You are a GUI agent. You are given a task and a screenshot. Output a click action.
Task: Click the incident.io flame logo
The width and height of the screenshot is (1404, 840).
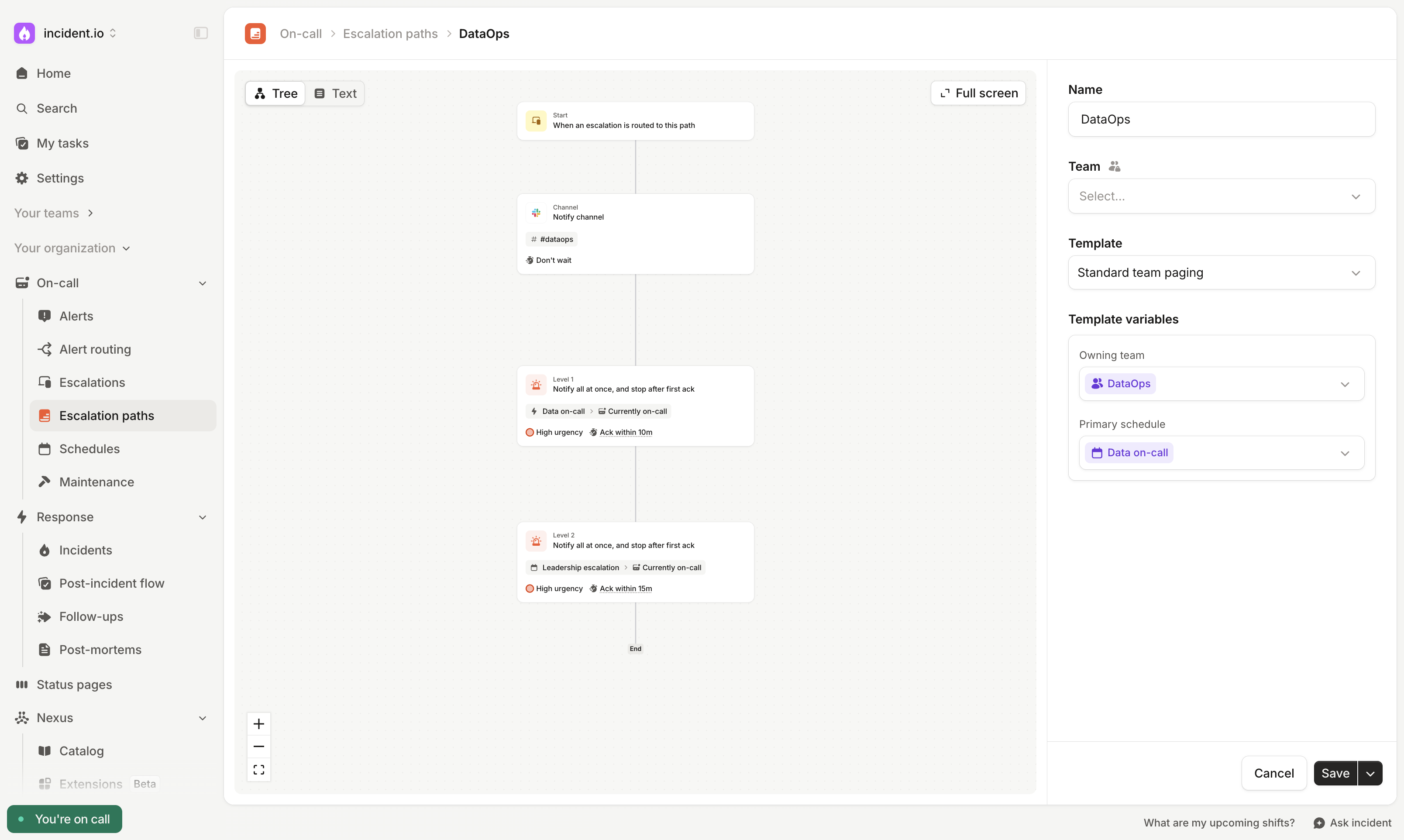click(x=24, y=33)
